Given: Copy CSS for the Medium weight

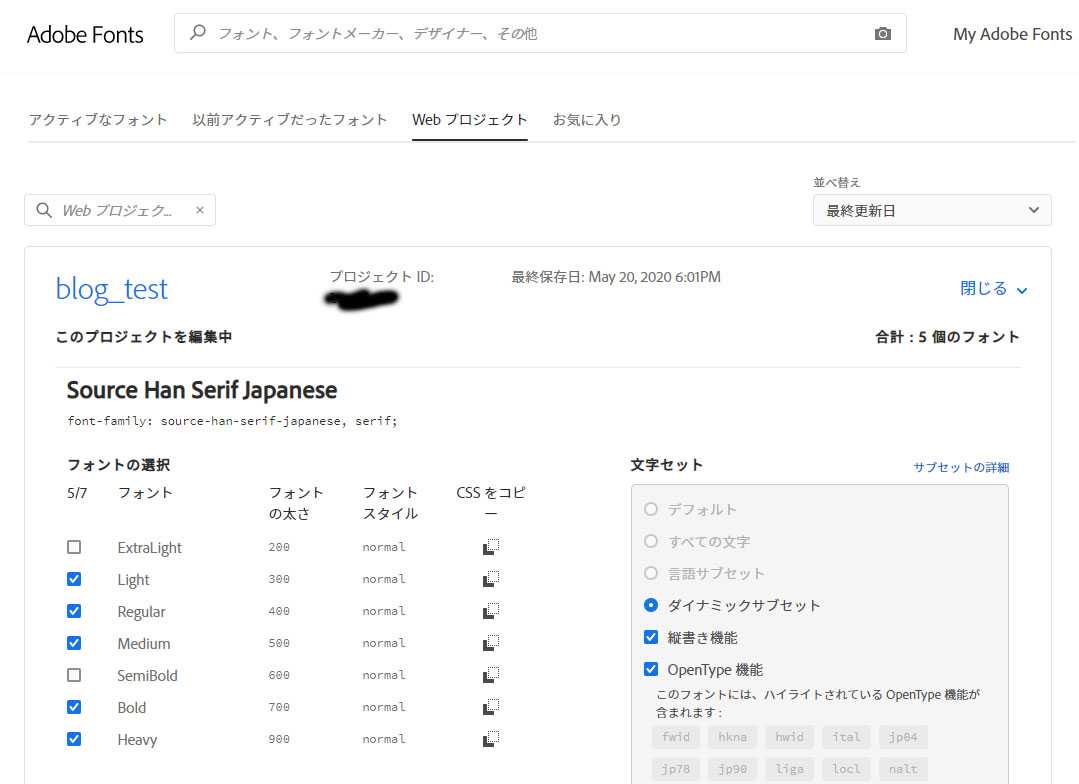Looking at the screenshot, I should [x=491, y=643].
